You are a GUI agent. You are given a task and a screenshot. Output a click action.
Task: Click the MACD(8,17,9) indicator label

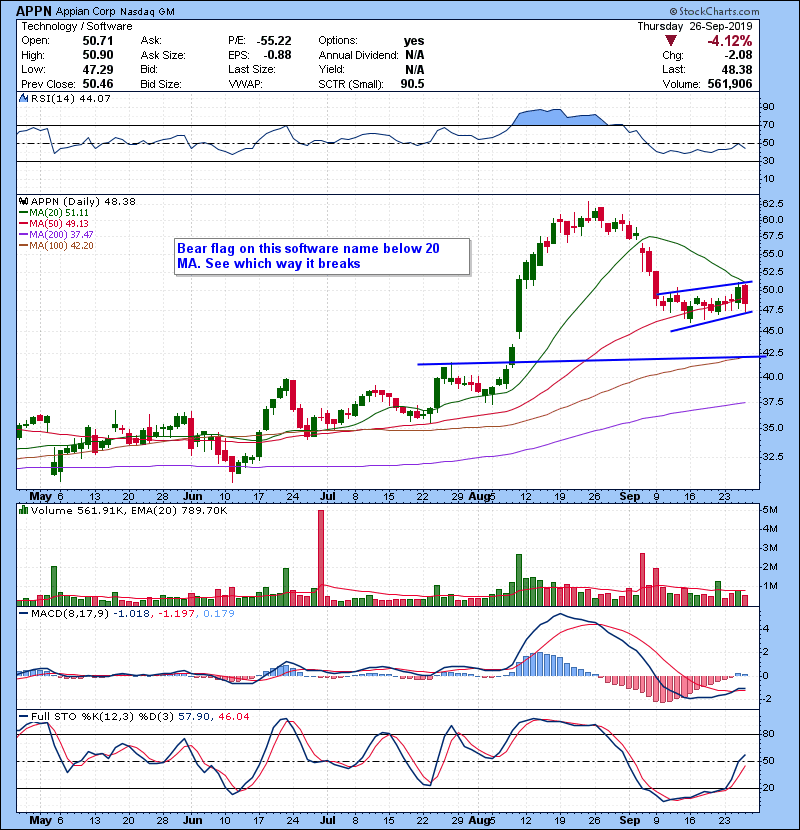(70, 614)
